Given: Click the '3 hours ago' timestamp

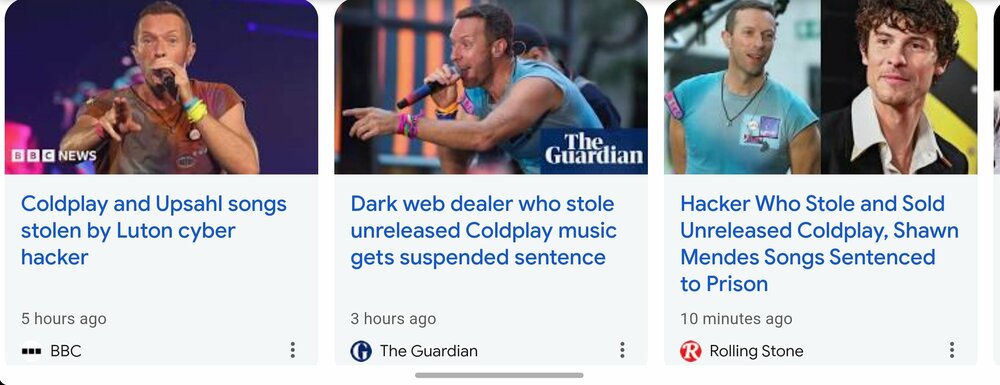Looking at the screenshot, I should click(393, 319).
